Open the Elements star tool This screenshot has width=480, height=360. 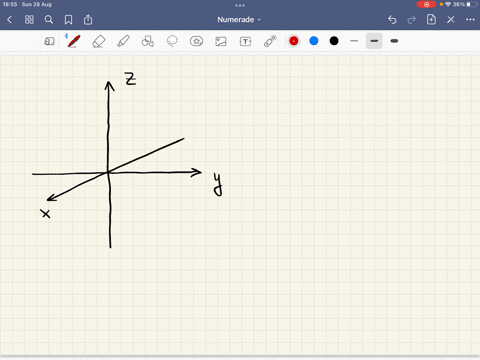point(196,41)
